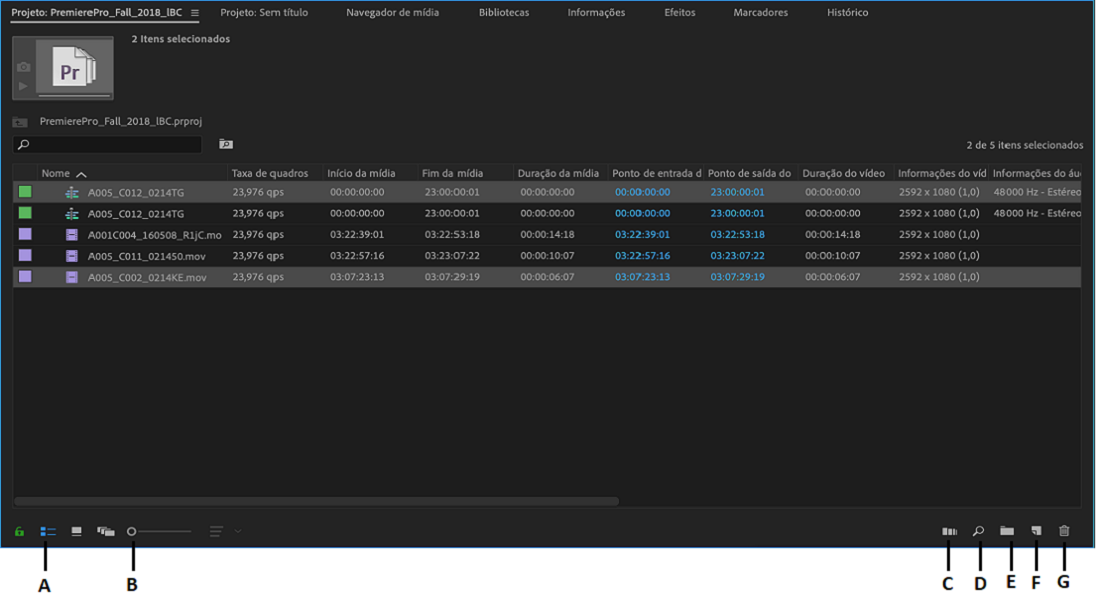Click Taxa de quadros column header
This screenshot has height=608, width=1098.
click(x=270, y=174)
